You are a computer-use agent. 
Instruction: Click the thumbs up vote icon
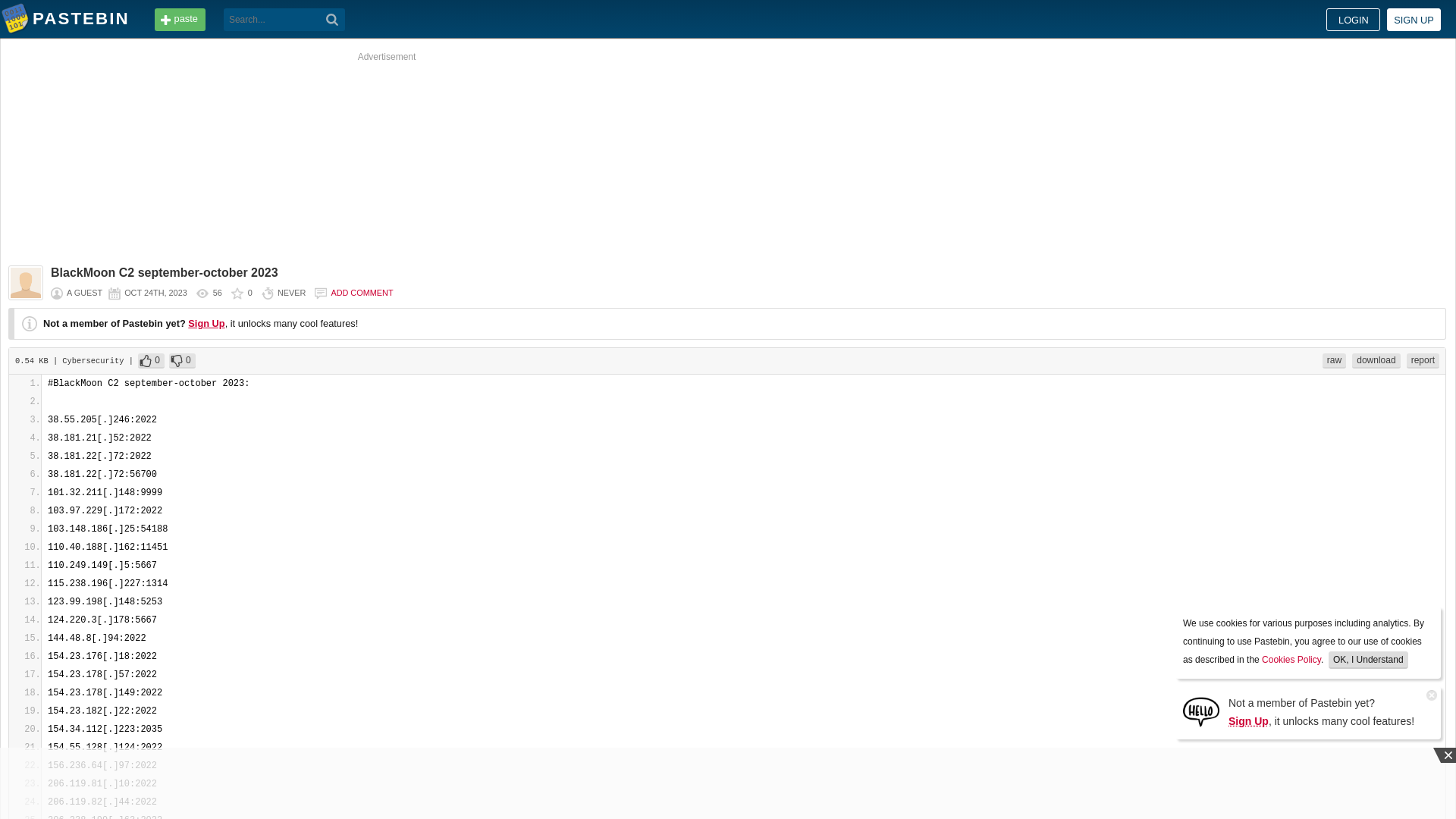pyautogui.click(x=146, y=360)
